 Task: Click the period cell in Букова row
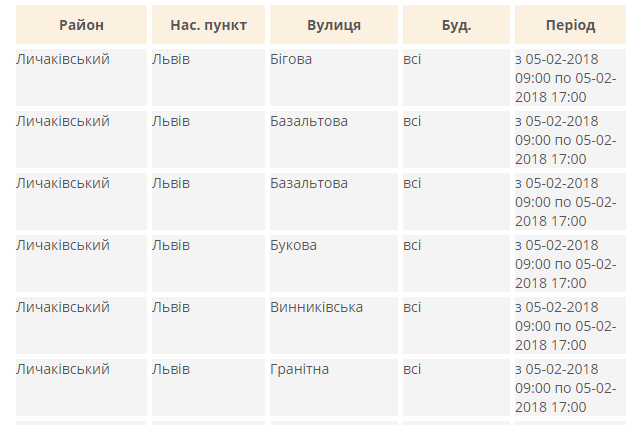click(566, 263)
